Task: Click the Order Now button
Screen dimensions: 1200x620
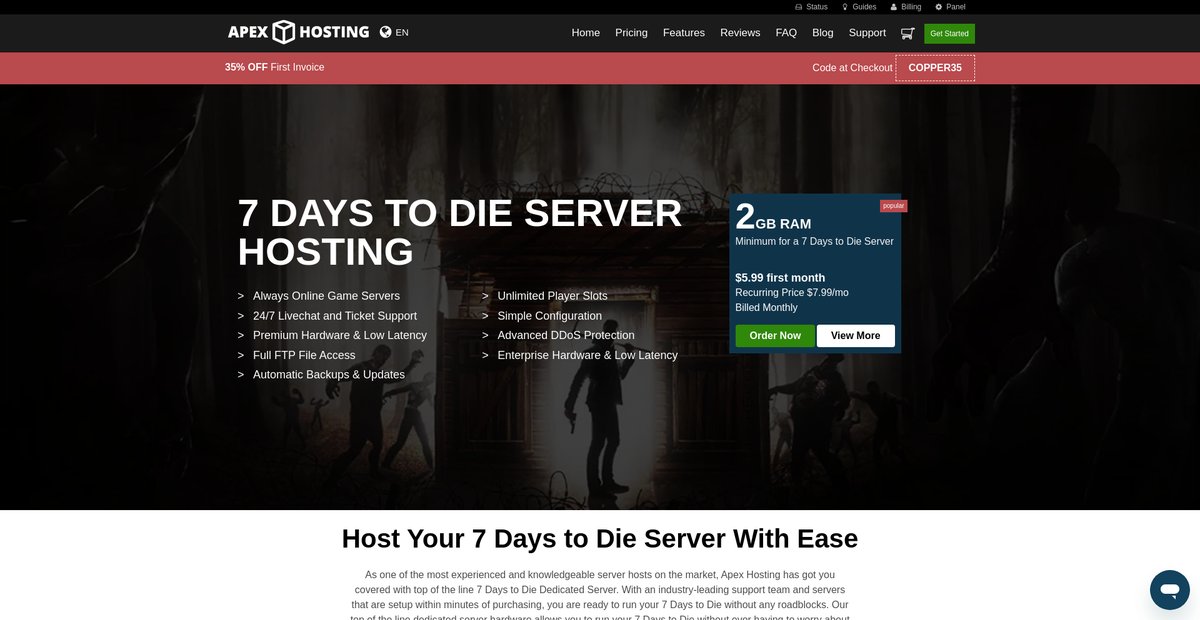Action: [775, 336]
